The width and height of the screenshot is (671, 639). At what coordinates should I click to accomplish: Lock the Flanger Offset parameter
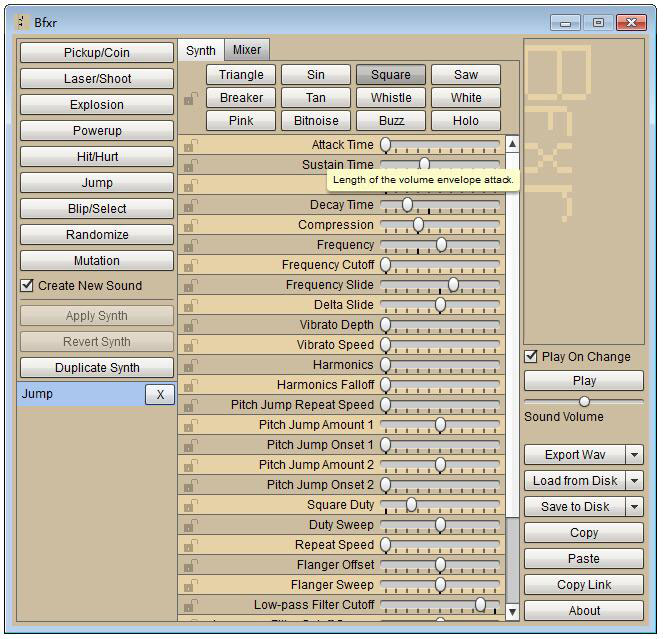click(x=189, y=566)
